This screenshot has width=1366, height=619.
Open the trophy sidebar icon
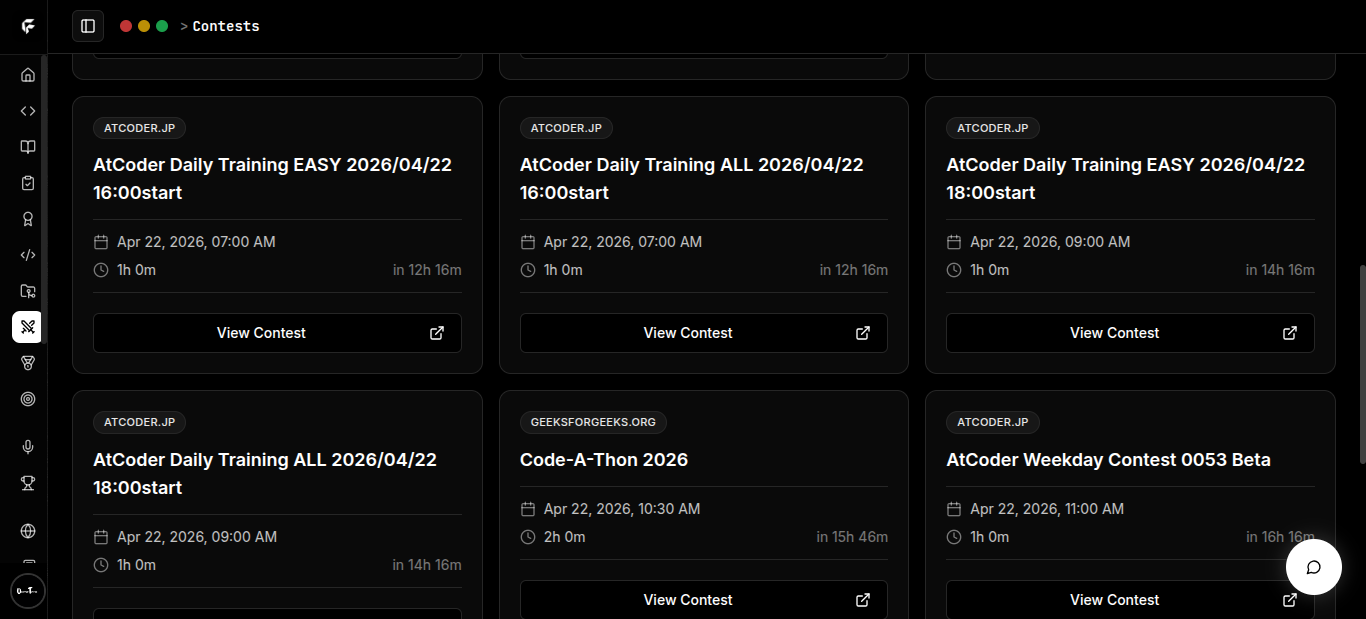(x=28, y=483)
